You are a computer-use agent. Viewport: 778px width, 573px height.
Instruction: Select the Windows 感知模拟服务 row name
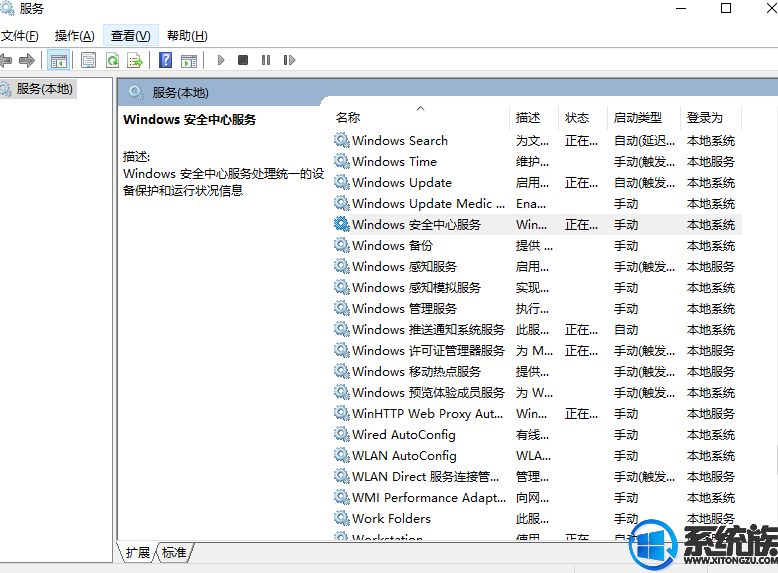point(416,287)
